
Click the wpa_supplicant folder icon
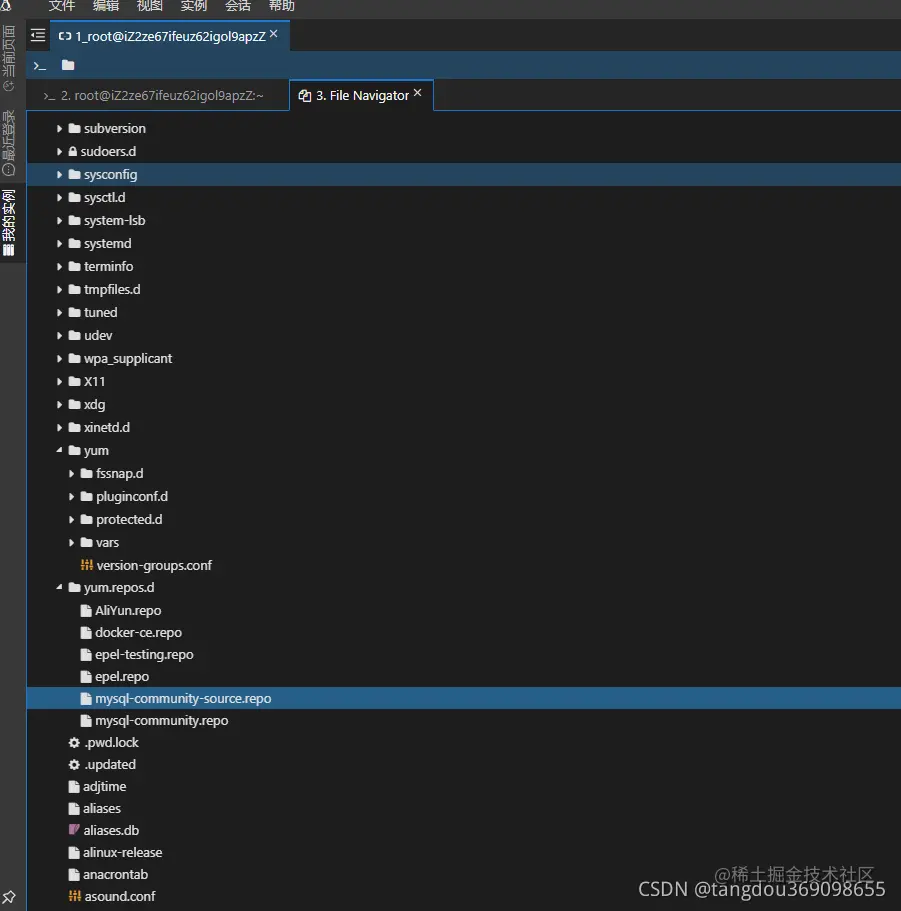[x=74, y=358]
